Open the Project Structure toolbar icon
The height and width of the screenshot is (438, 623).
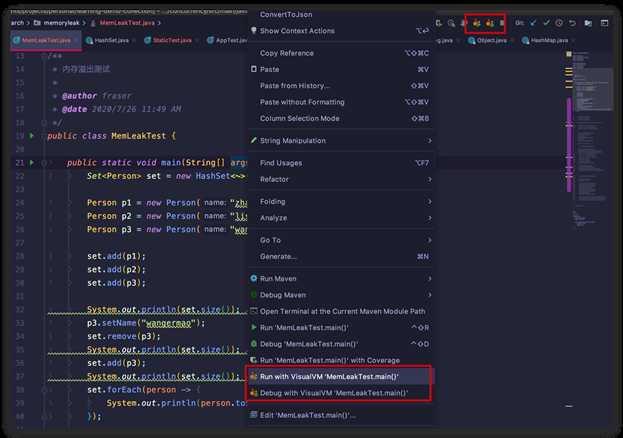click(x=588, y=23)
